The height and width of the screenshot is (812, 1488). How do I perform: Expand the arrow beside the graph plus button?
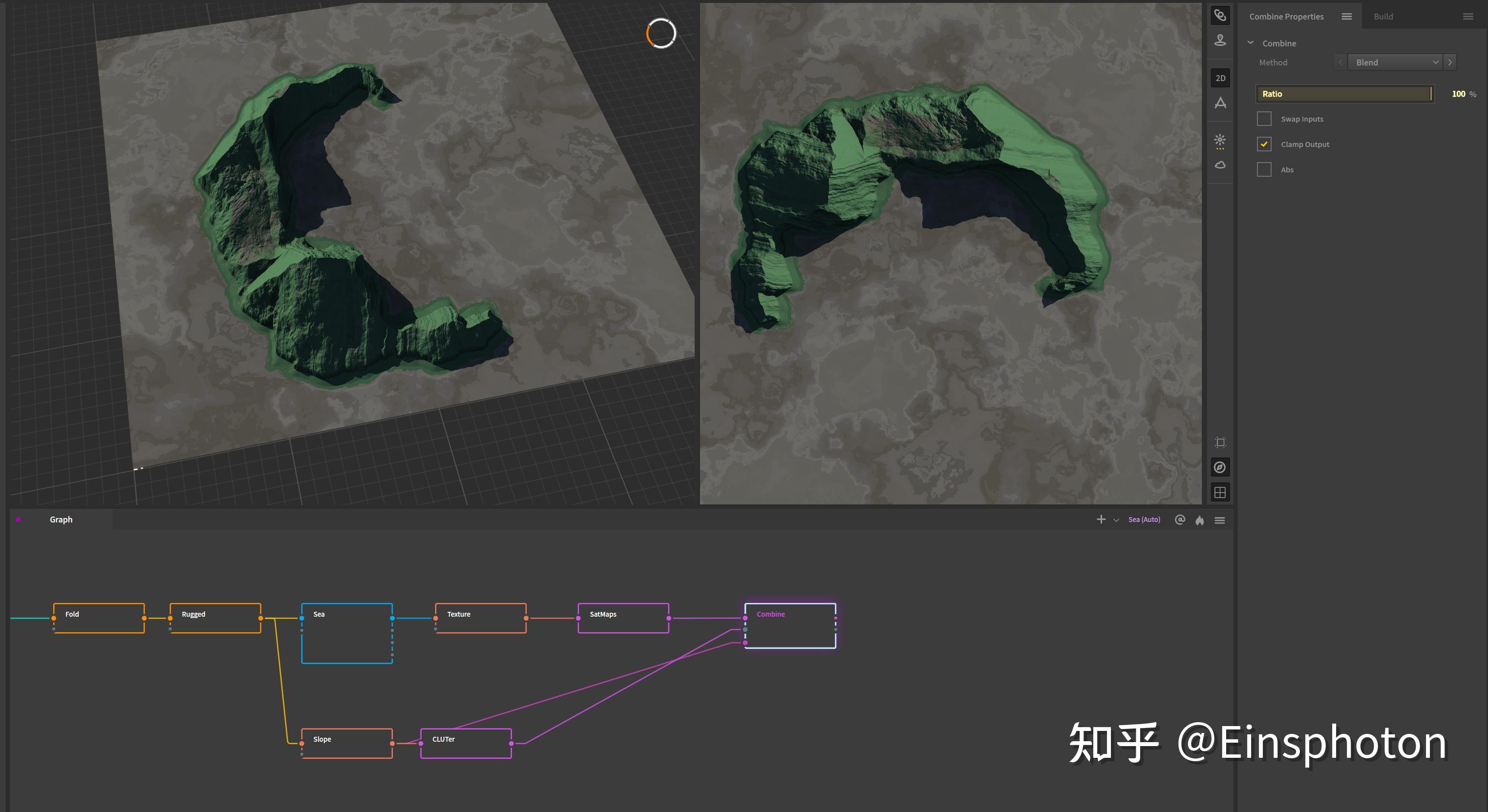pos(1116,521)
